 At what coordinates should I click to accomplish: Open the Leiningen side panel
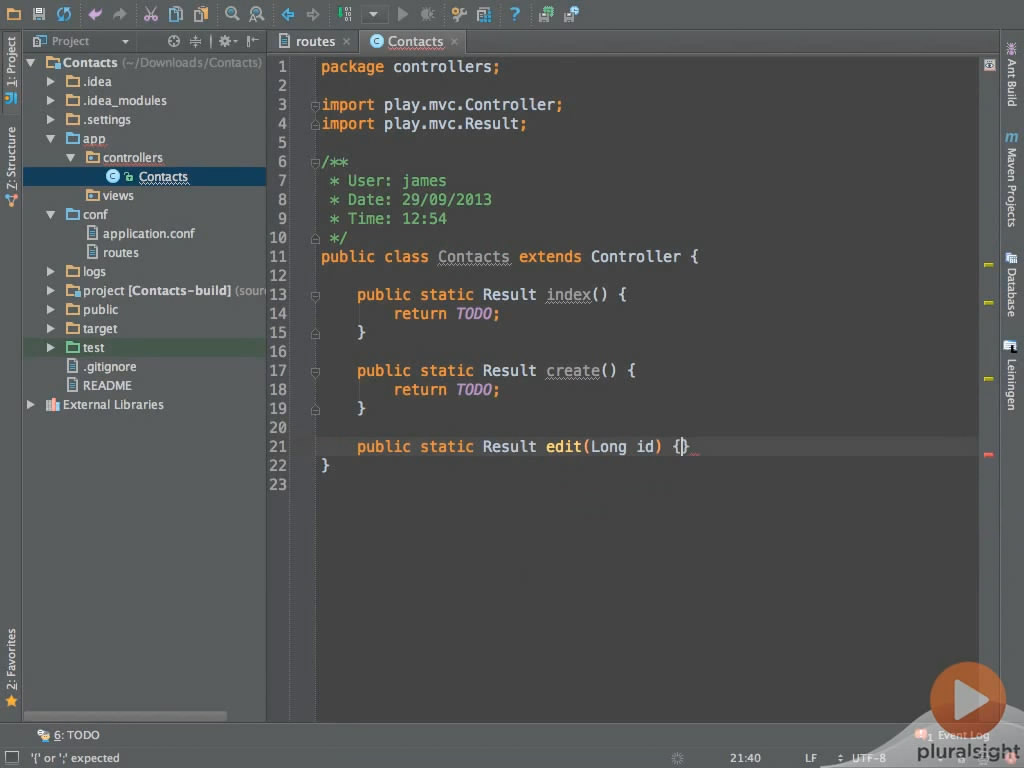(x=1011, y=376)
